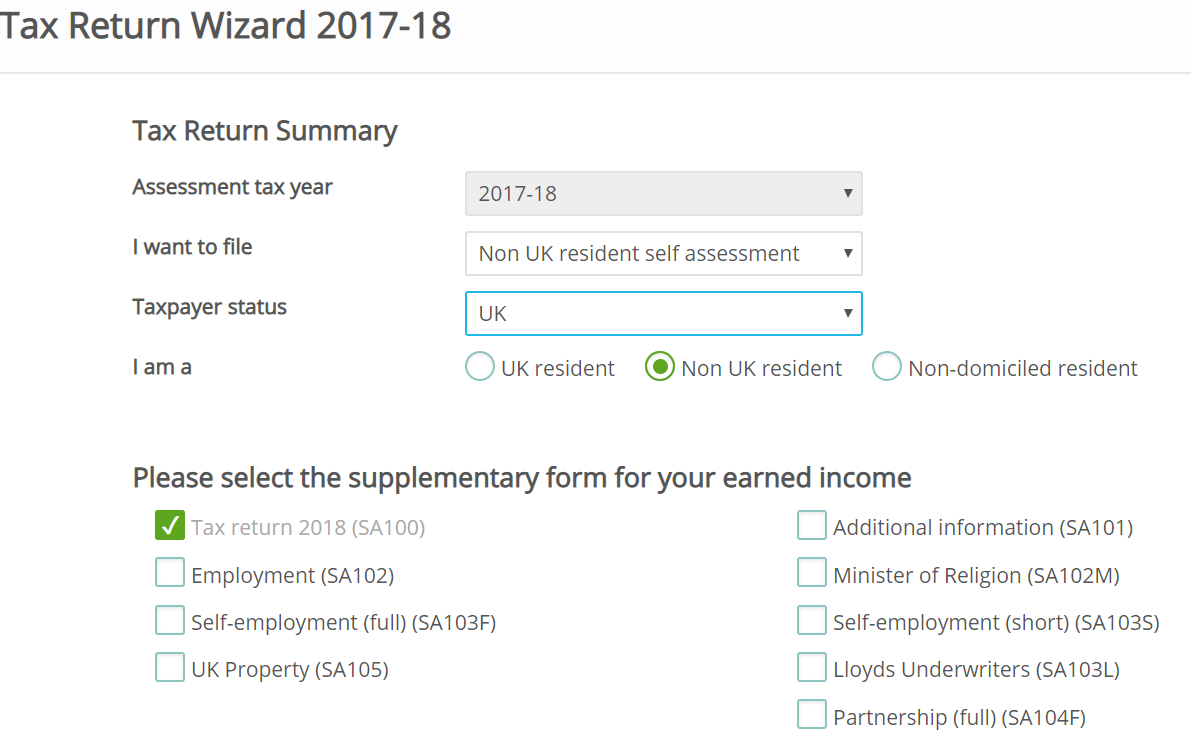1191x746 pixels.
Task: Click the Employment (SA102) label text
Action: (x=292, y=576)
